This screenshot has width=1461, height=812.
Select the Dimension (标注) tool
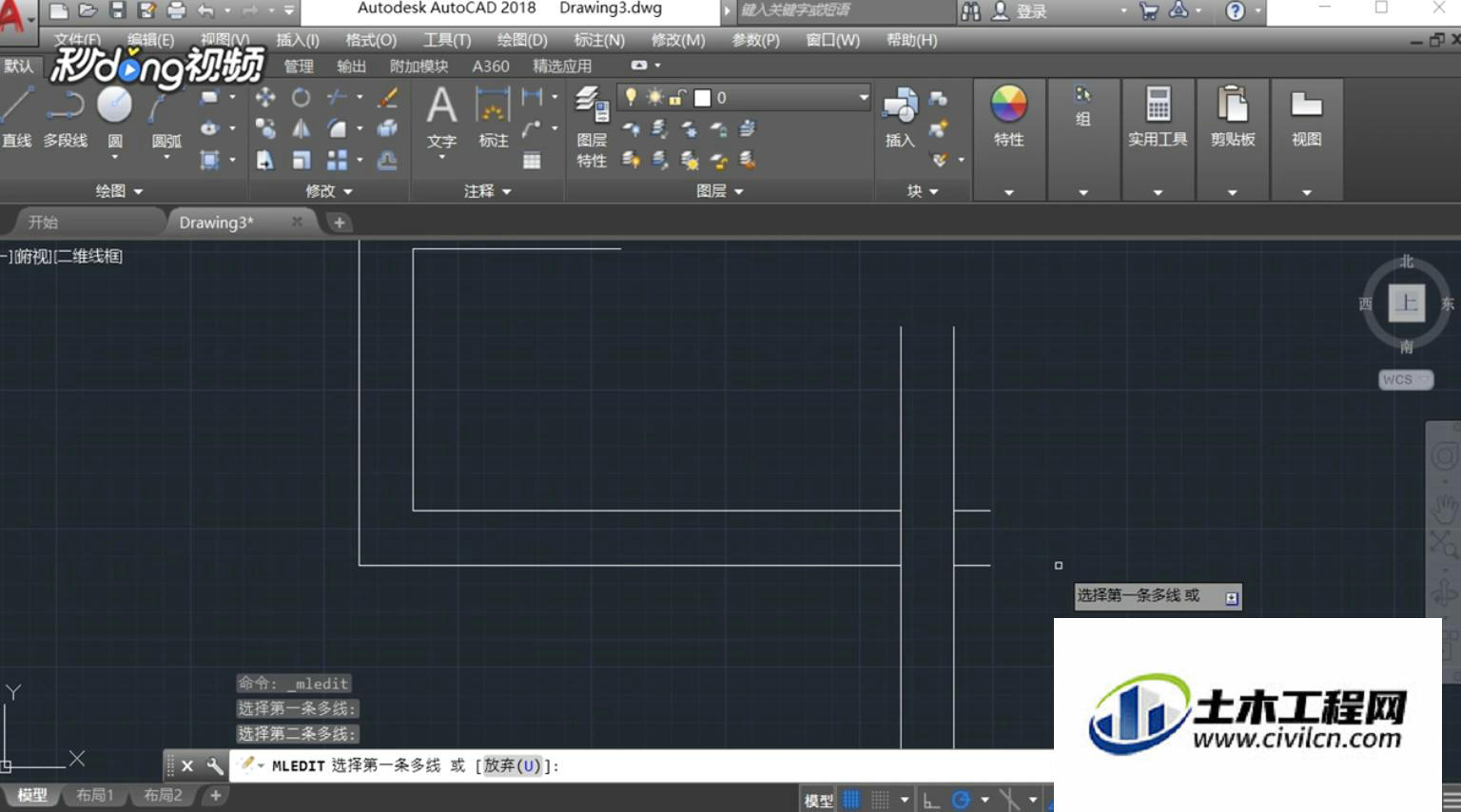tap(493, 117)
